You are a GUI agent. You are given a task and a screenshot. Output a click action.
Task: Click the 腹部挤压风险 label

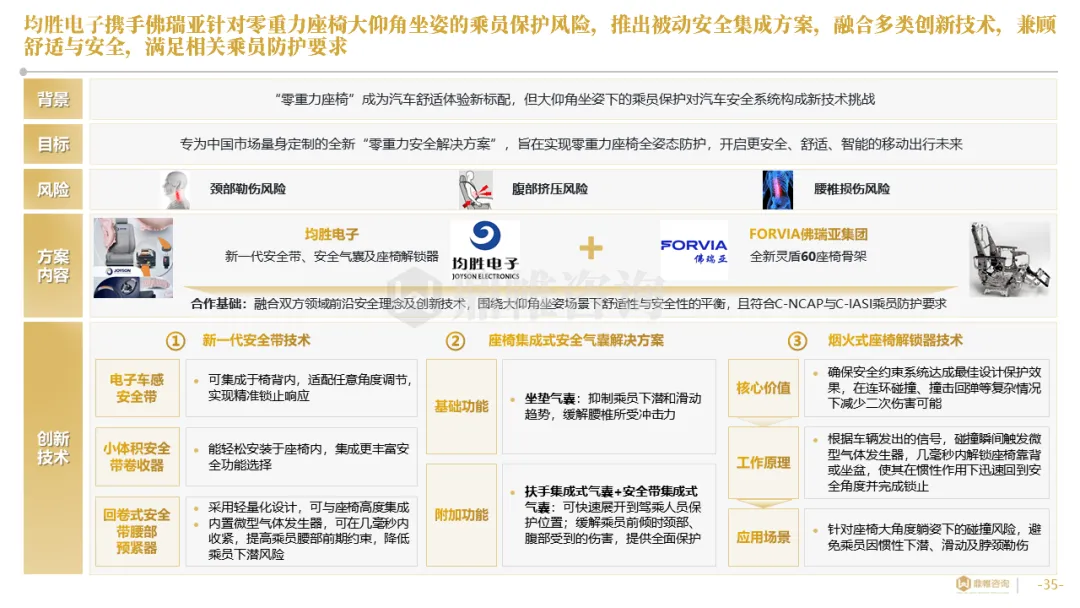point(550,189)
